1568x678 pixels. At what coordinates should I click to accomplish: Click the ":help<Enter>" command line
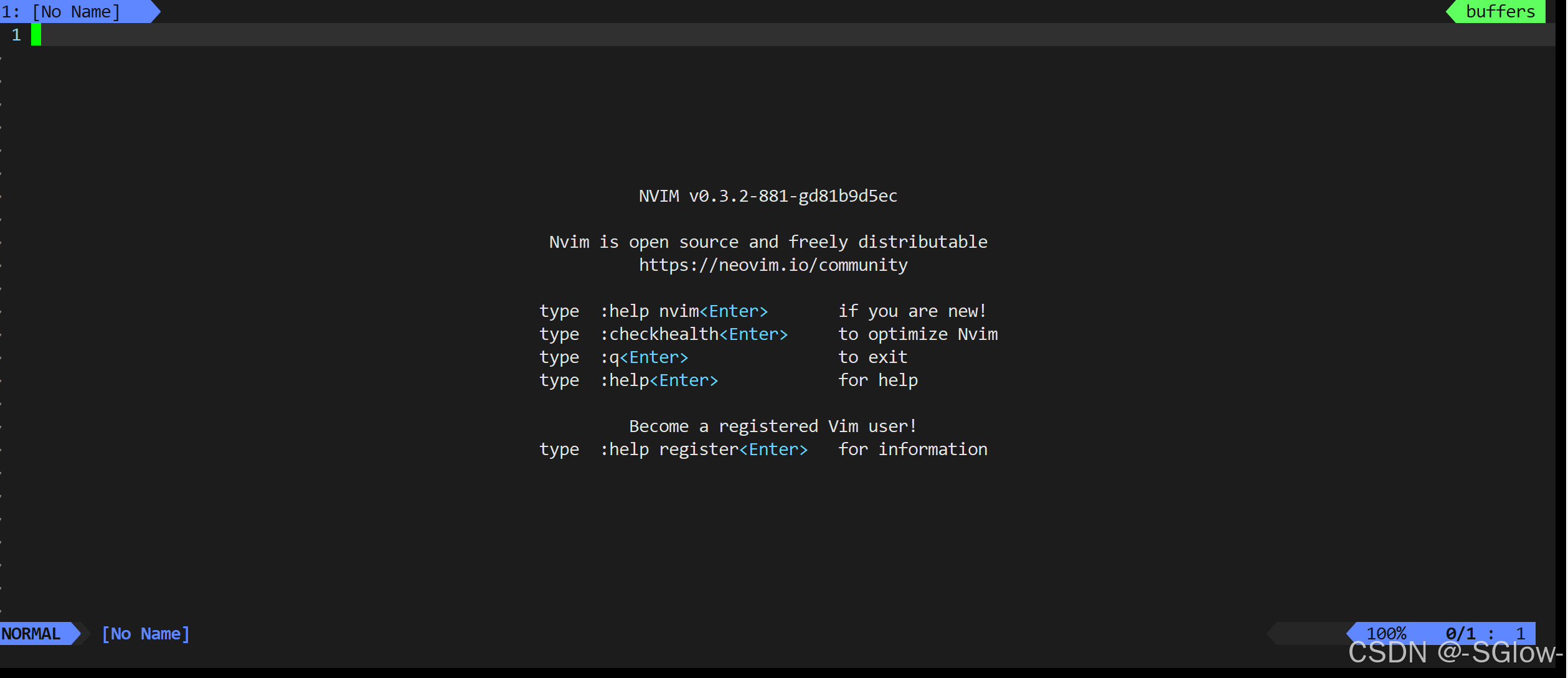pyautogui.click(x=658, y=380)
